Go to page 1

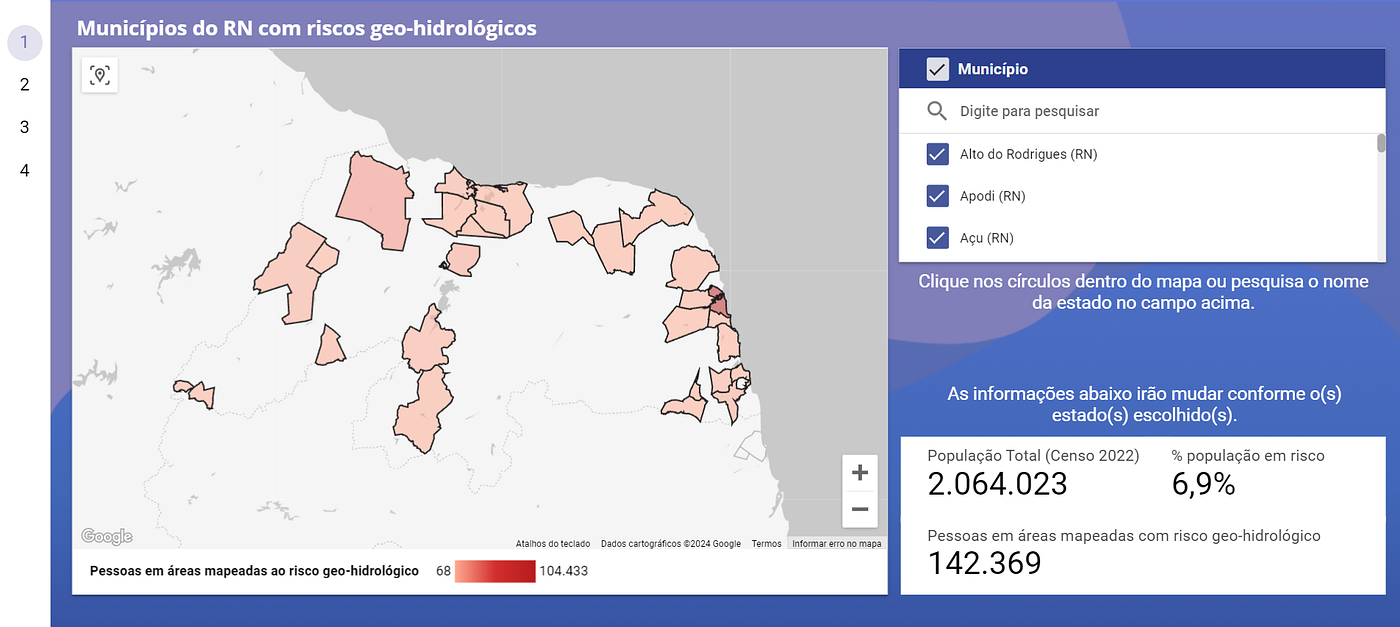(x=25, y=42)
